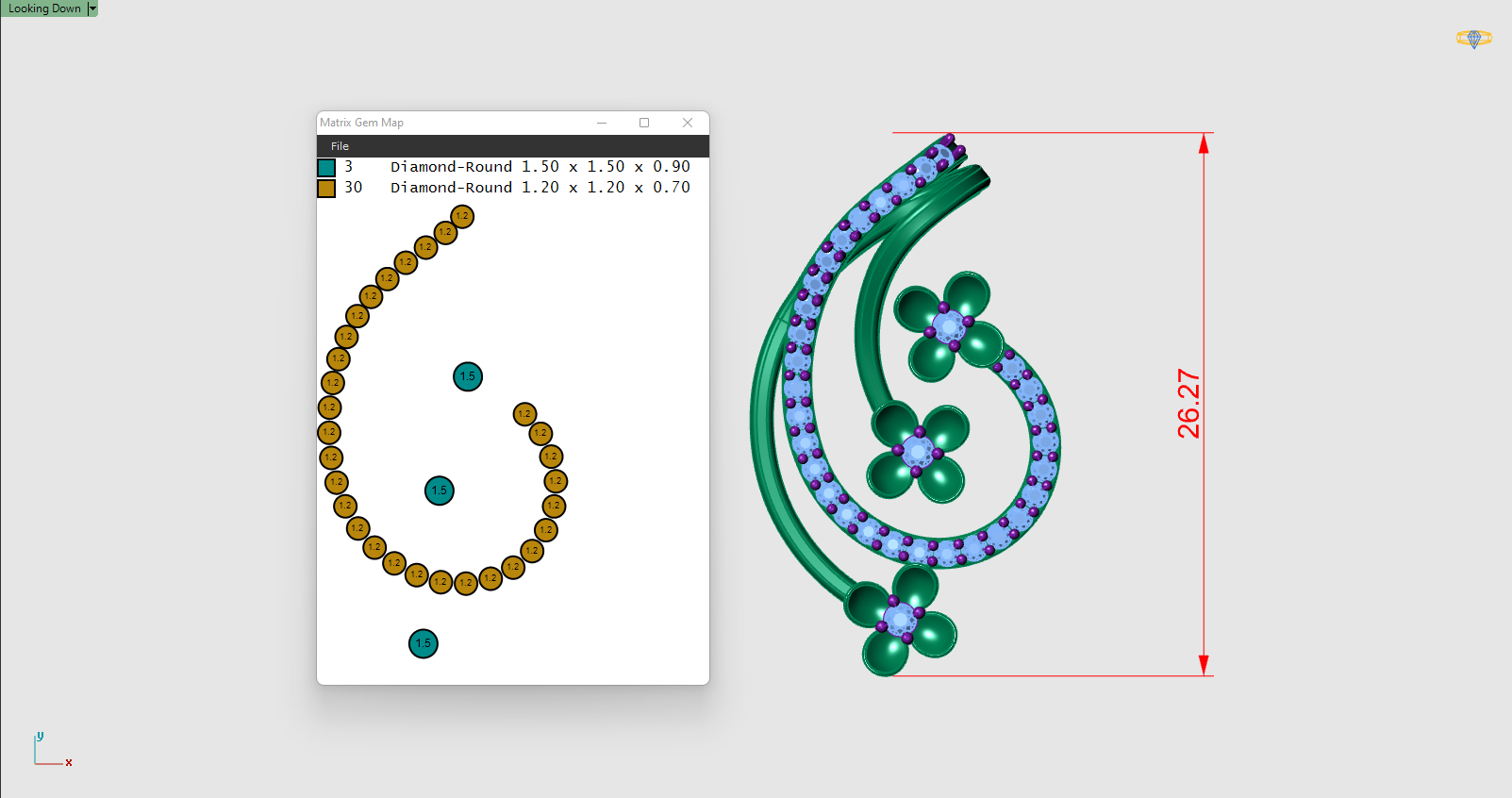Maximize the Matrix Gem Map window
This screenshot has height=798, width=1512.
[644, 123]
